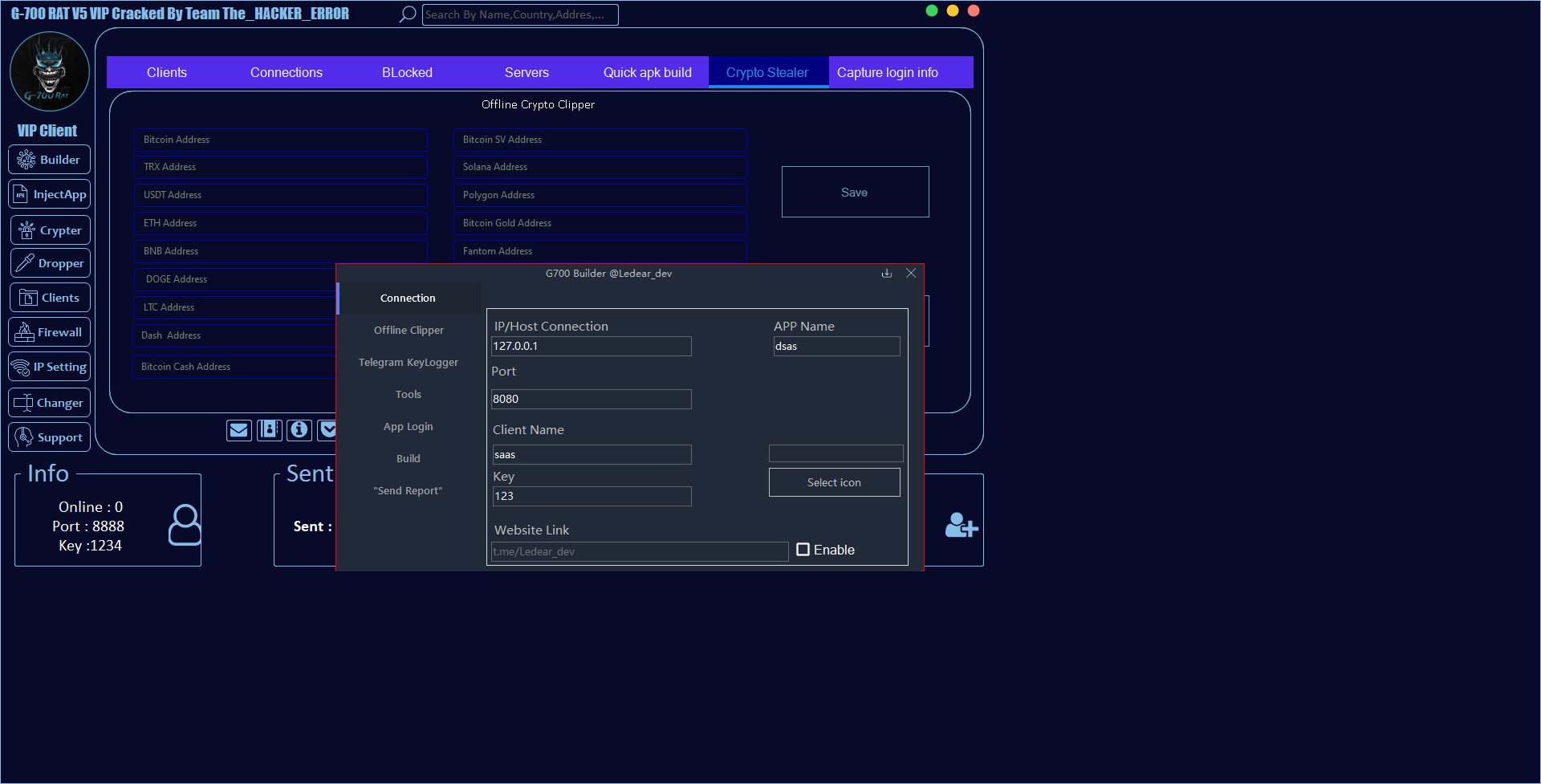This screenshot has height=784, width=1541.
Task: Open the Dropper sidebar tool
Action: coord(51,263)
